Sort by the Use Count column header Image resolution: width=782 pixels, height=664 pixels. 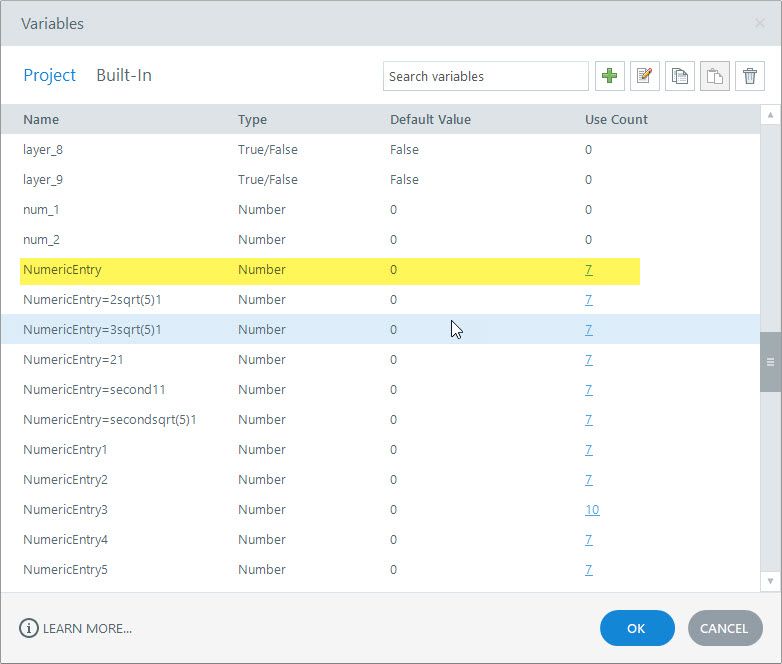coord(616,119)
